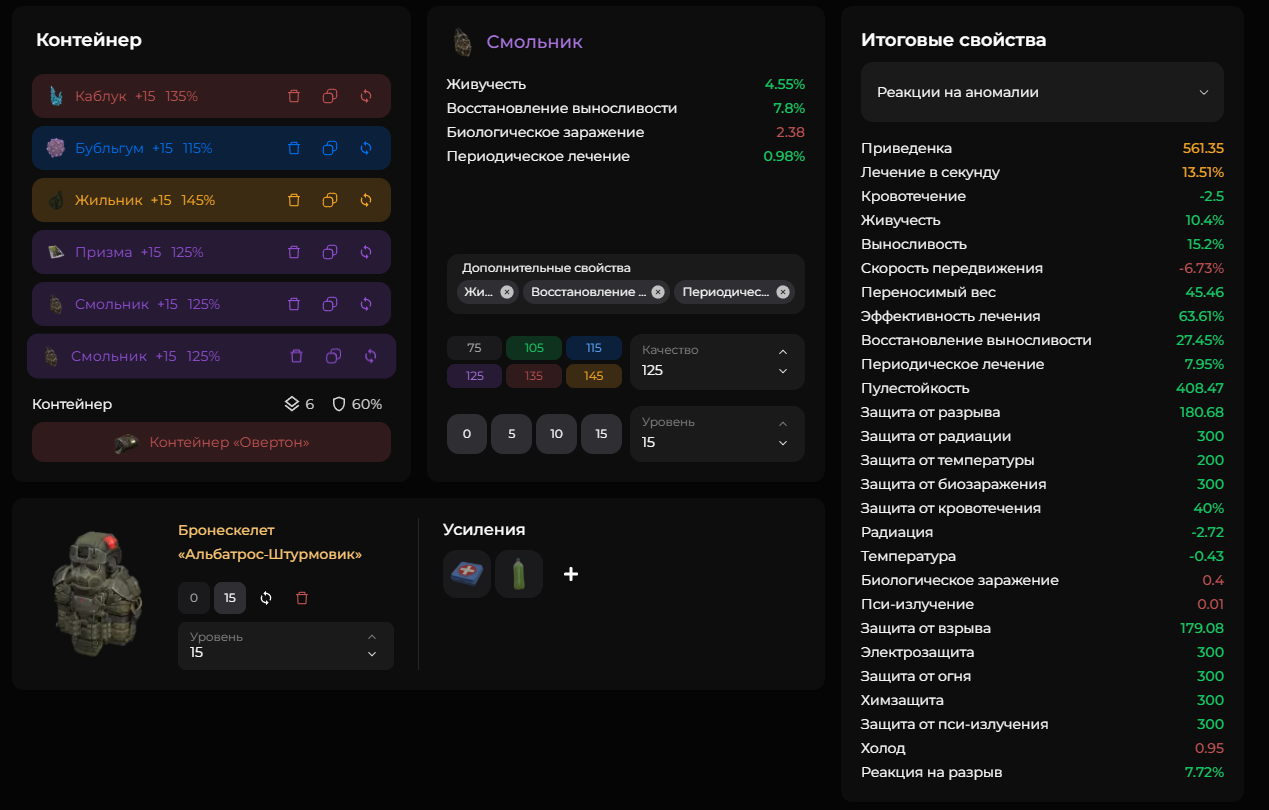Set armor level preset to 0
This screenshot has height=810, width=1269.
click(194, 598)
